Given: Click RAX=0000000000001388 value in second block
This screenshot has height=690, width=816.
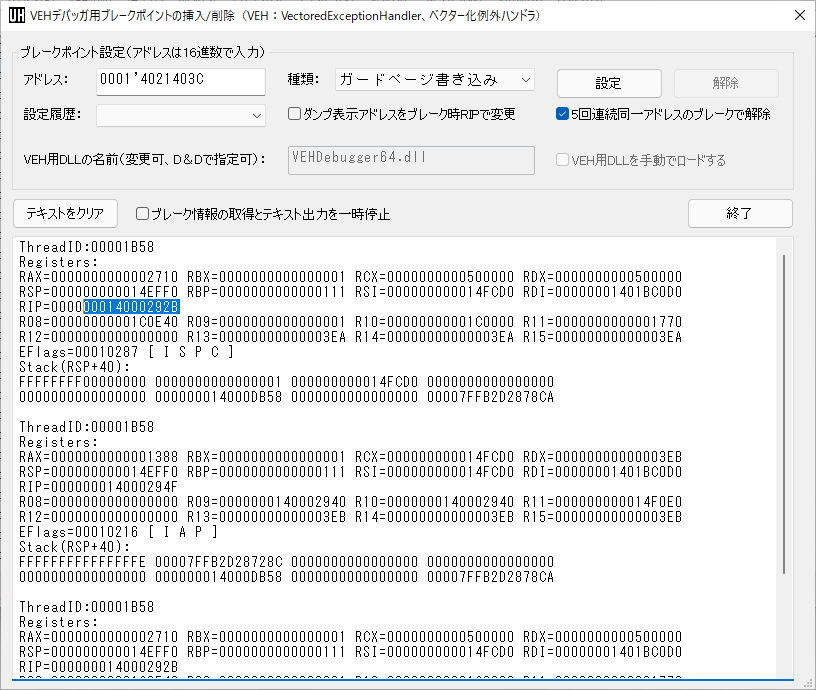Looking at the screenshot, I should coord(99,457).
